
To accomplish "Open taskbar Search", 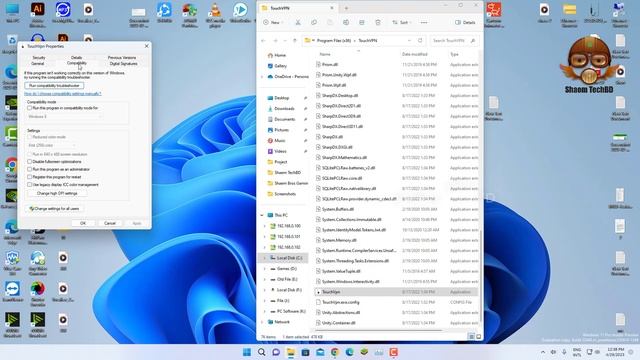I will tap(262, 352).
